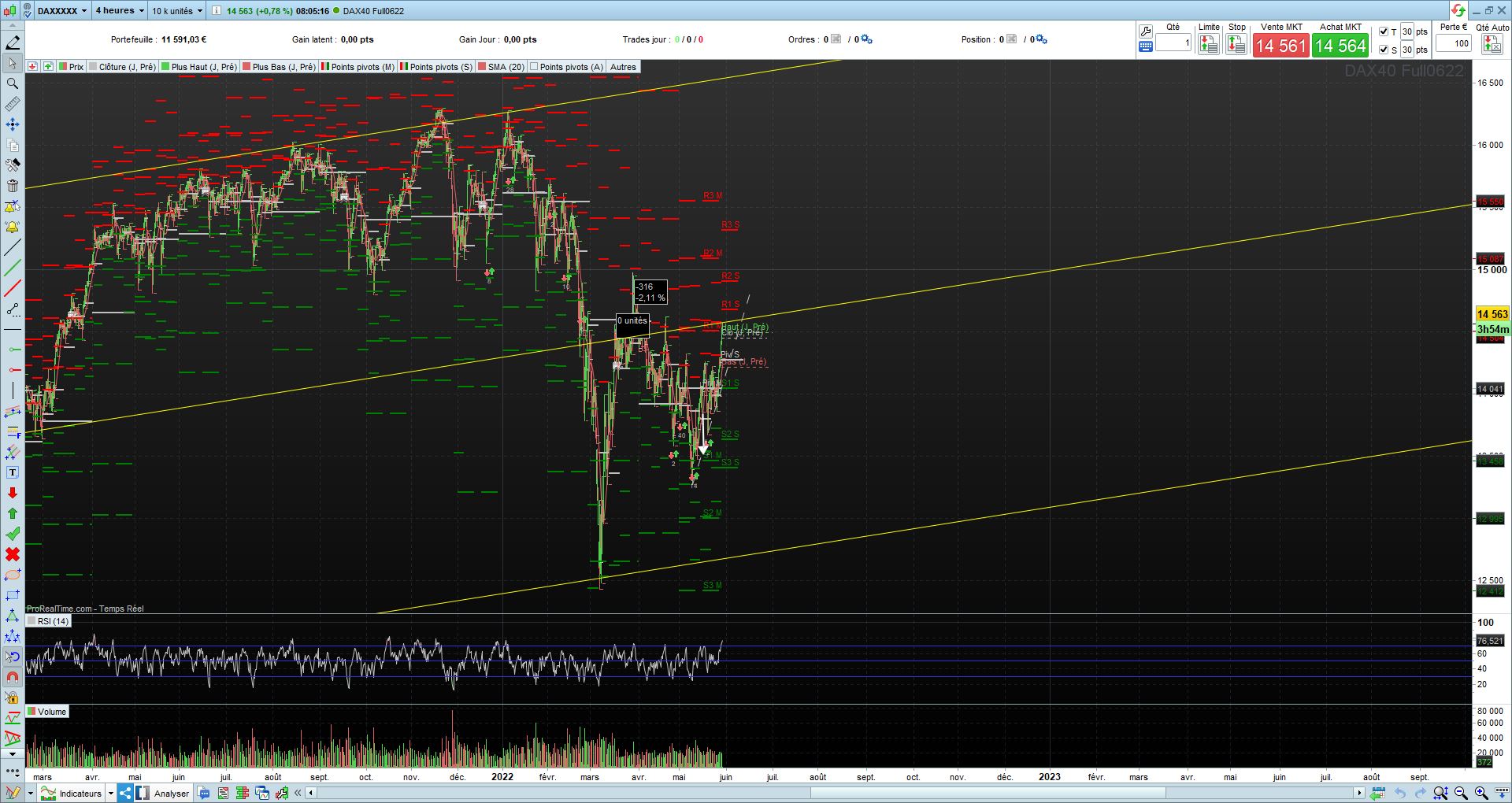
Task: Place a Limite order via its icon
Action: [1209, 45]
